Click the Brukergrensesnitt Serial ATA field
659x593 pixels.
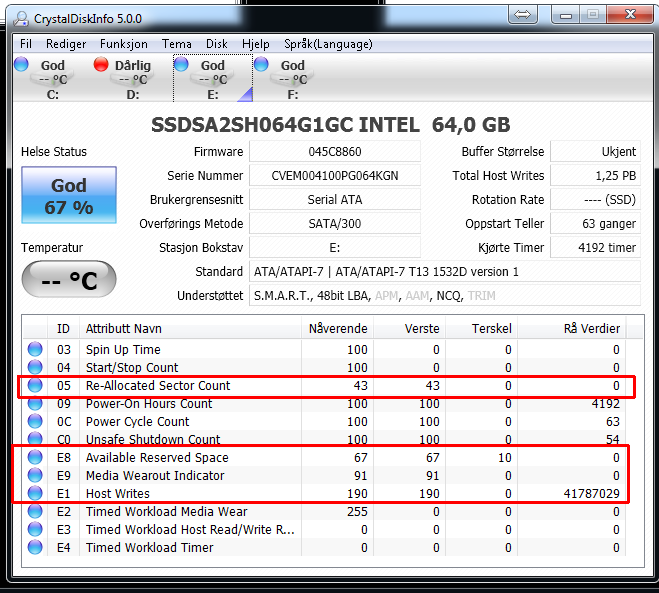pos(335,199)
